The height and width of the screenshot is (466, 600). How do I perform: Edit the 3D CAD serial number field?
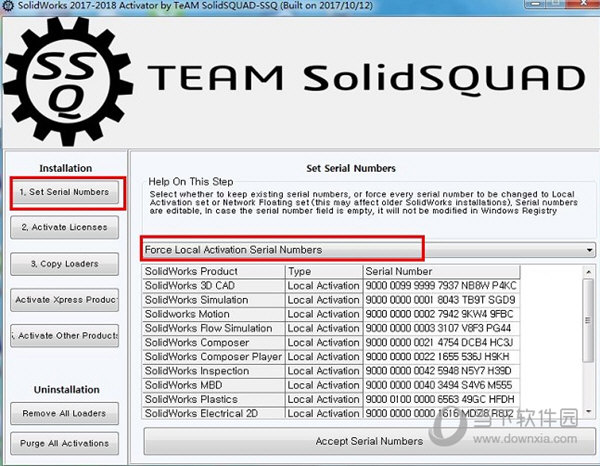point(441,286)
